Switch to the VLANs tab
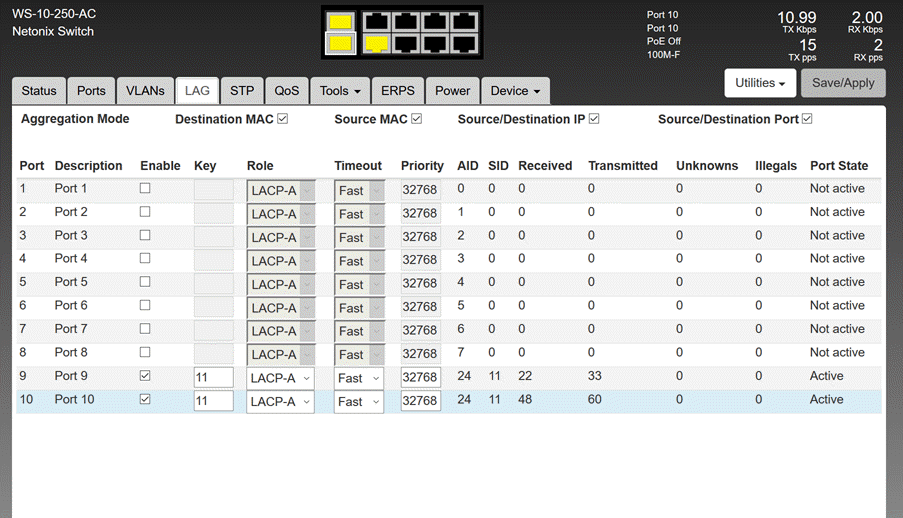Viewport: 903px width, 518px height. tap(145, 91)
